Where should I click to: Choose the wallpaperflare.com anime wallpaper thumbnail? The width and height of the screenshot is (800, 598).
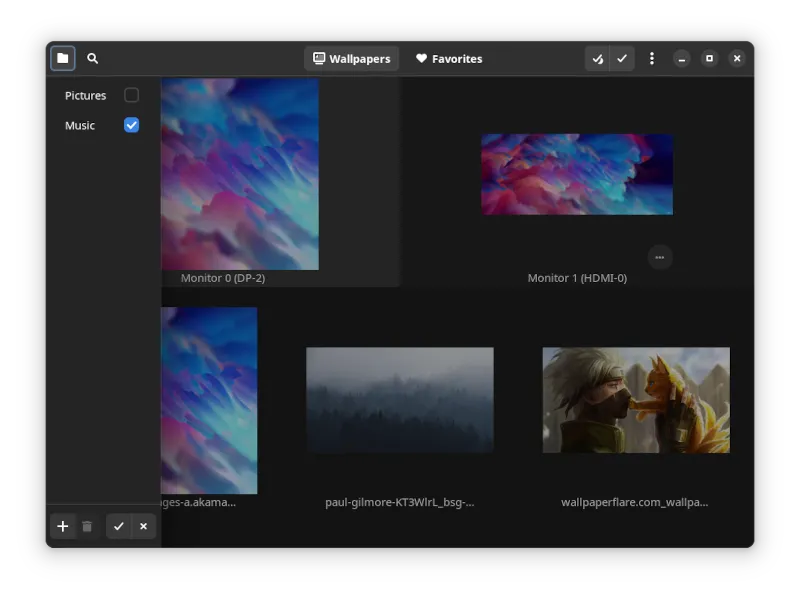636,400
